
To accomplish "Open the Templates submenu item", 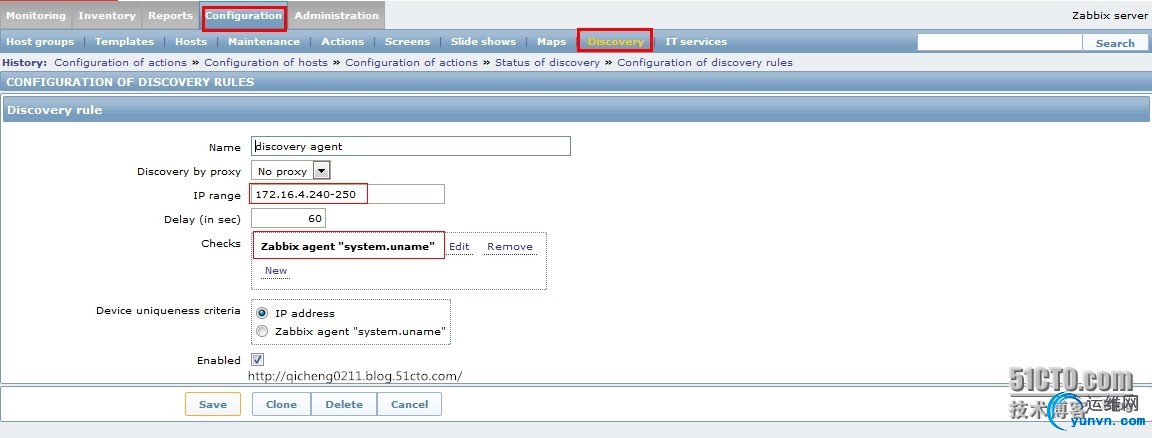I will click(x=124, y=42).
